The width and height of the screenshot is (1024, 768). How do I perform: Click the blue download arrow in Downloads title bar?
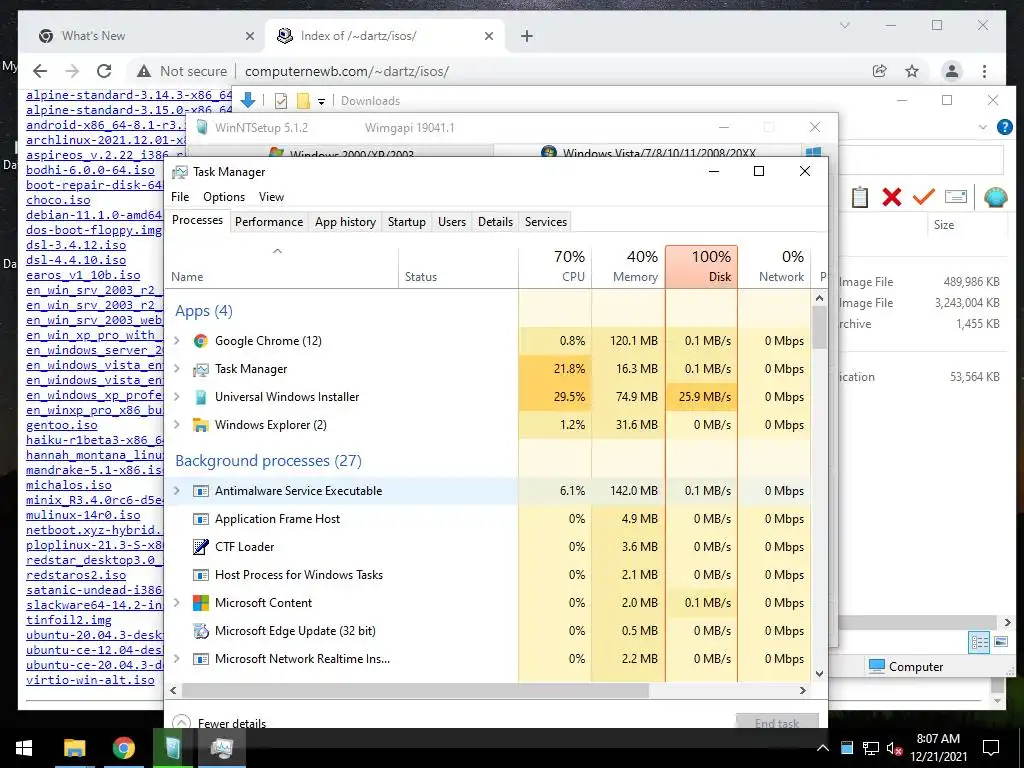248,100
